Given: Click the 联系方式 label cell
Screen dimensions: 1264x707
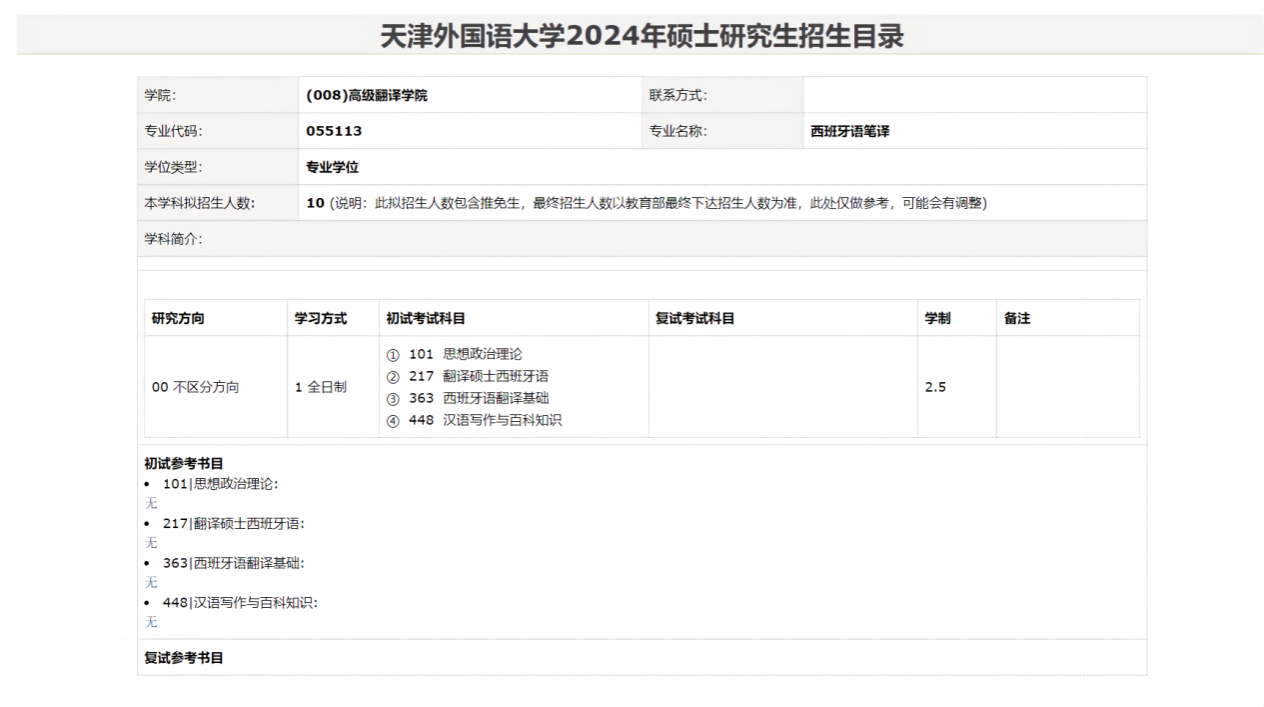Looking at the screenshot, I should click(x=678, y=96).
